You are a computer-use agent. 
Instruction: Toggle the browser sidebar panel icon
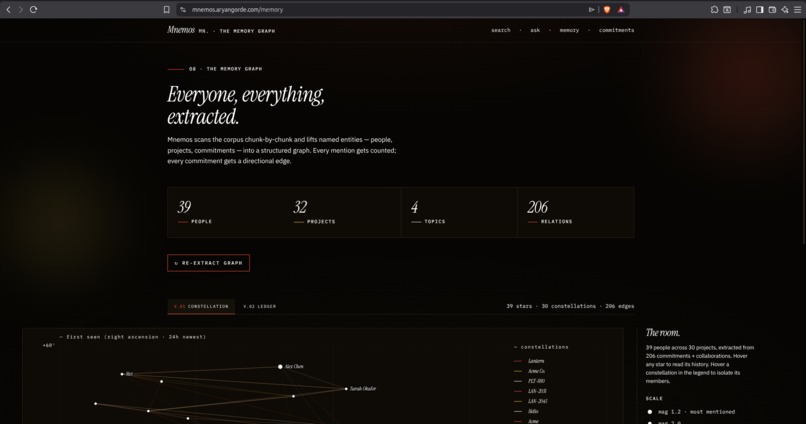pyautogui.click(x=760, y=9)
